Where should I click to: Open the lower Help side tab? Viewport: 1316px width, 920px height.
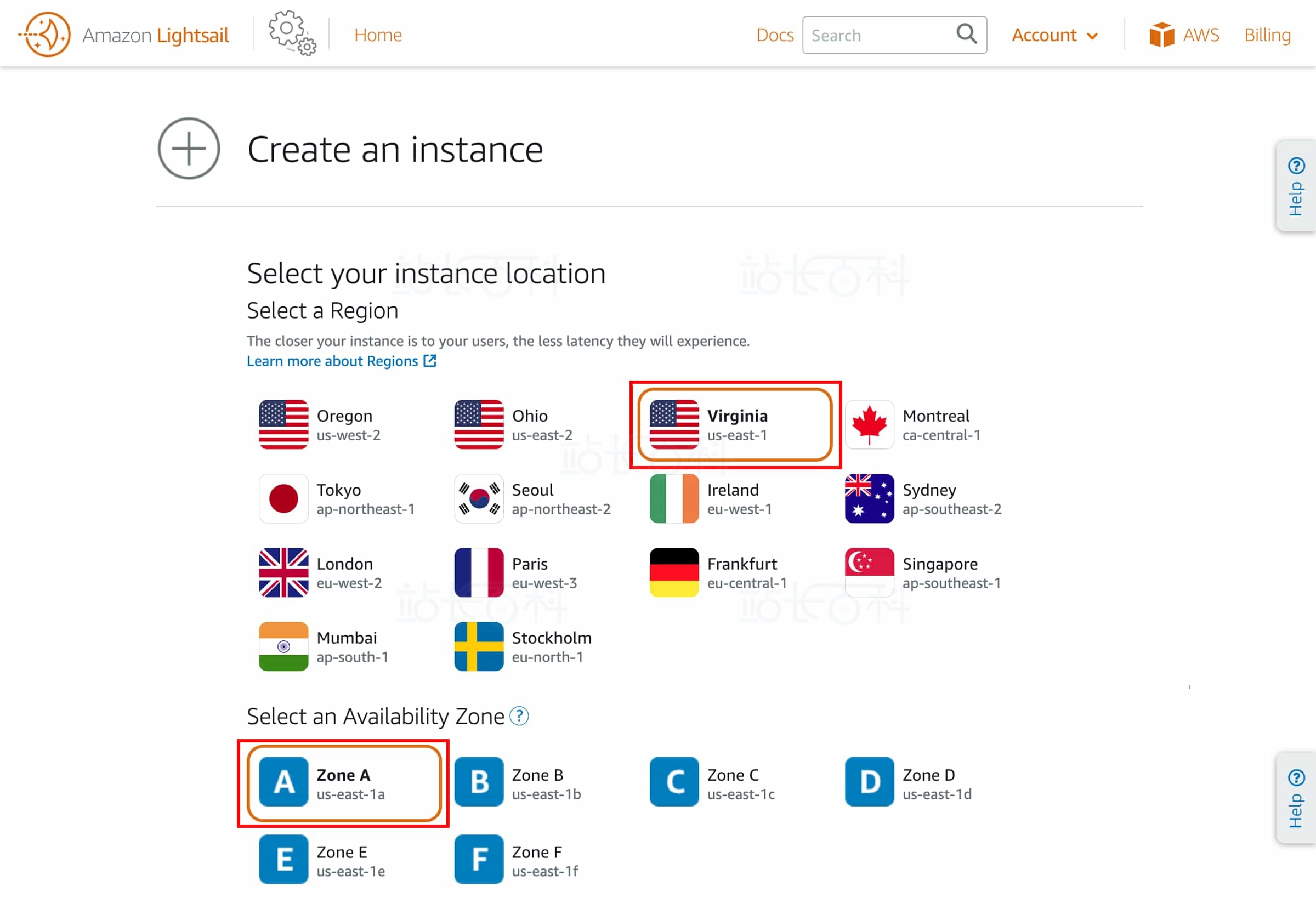(x=1296, y=798)
